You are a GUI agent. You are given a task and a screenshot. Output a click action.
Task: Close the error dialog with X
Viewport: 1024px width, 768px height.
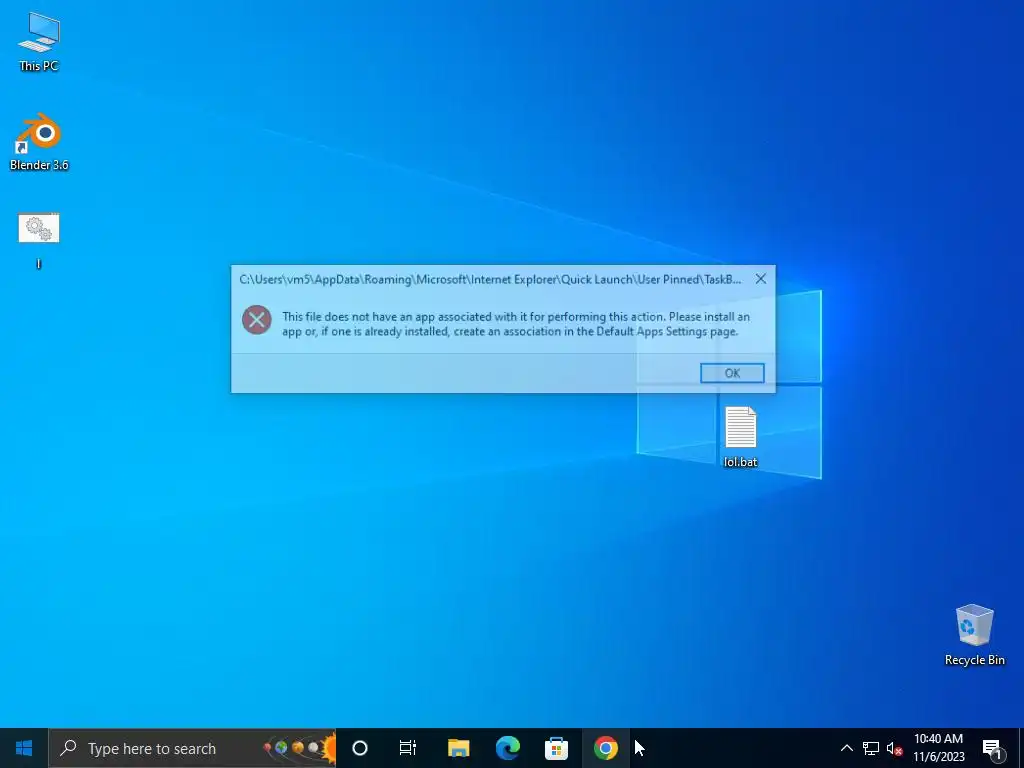pyautogui.click(x=761, y=279)
